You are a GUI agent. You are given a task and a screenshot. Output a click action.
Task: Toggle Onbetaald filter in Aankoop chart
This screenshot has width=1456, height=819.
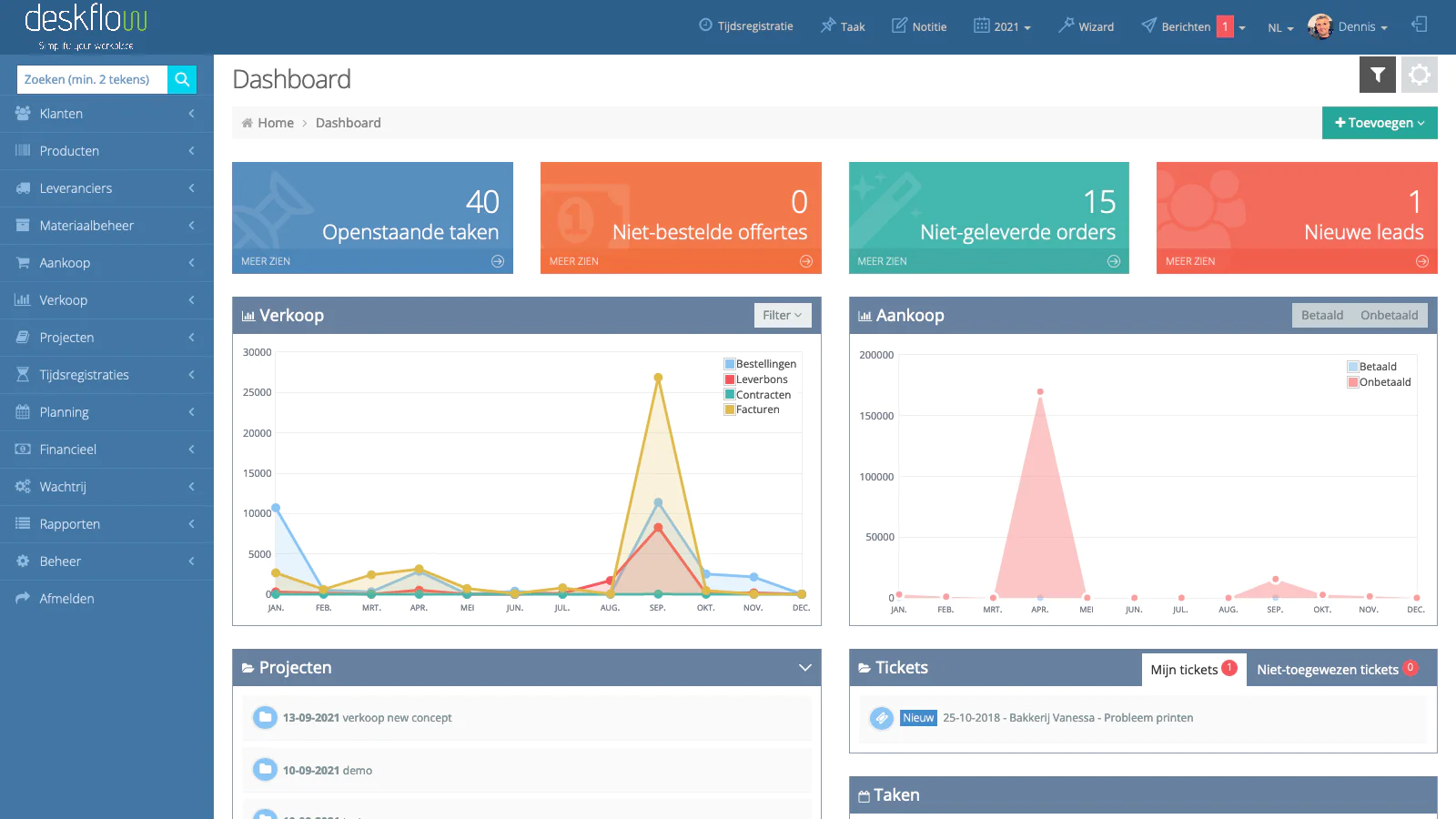[x=1389, y=315]
